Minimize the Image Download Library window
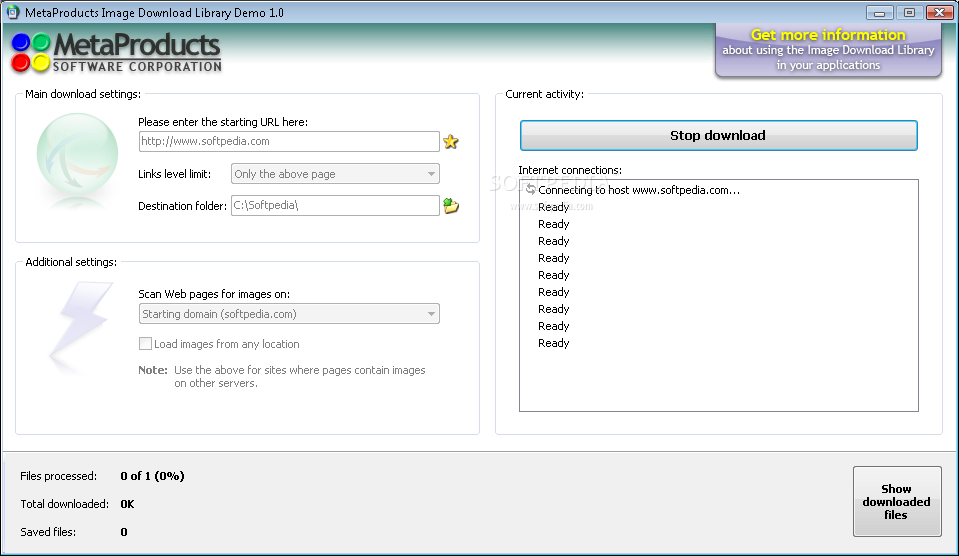This screenshot has height=556, width=959. coord(879,12)
